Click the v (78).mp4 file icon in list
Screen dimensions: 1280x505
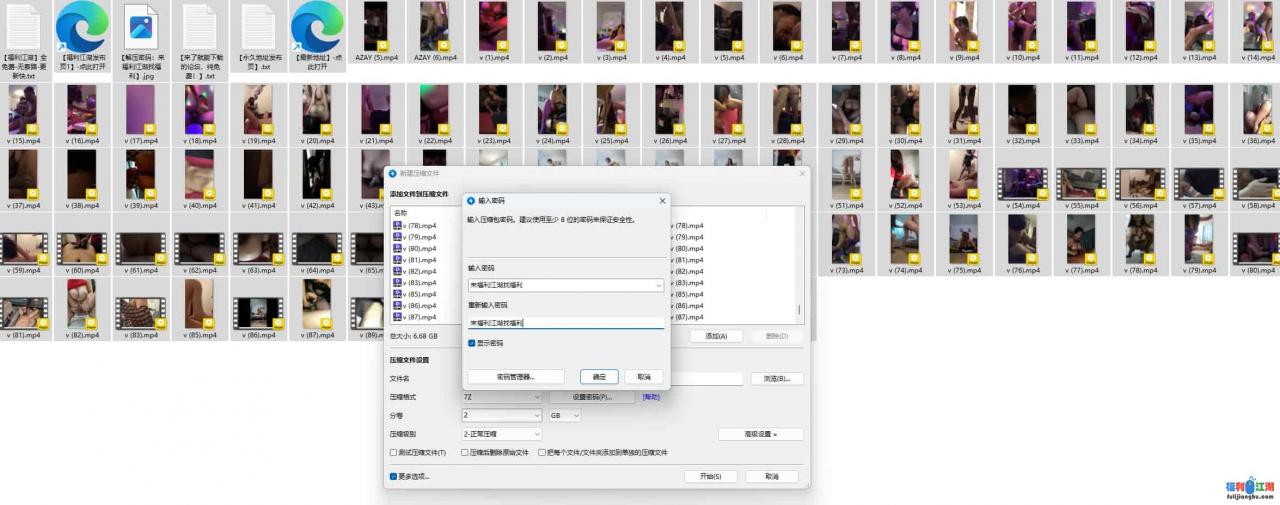pyautogui.click(x=397, y=226)
